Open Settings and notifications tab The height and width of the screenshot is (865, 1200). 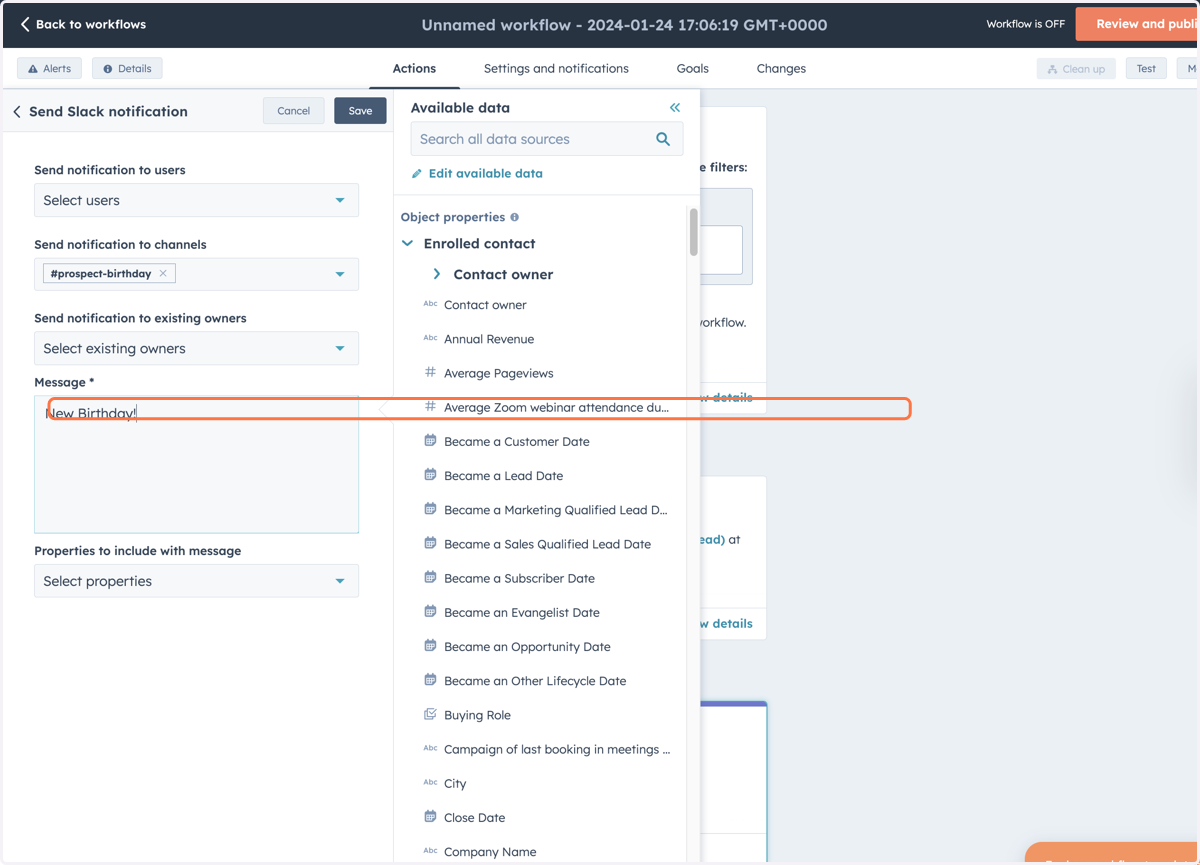(556, 68)
